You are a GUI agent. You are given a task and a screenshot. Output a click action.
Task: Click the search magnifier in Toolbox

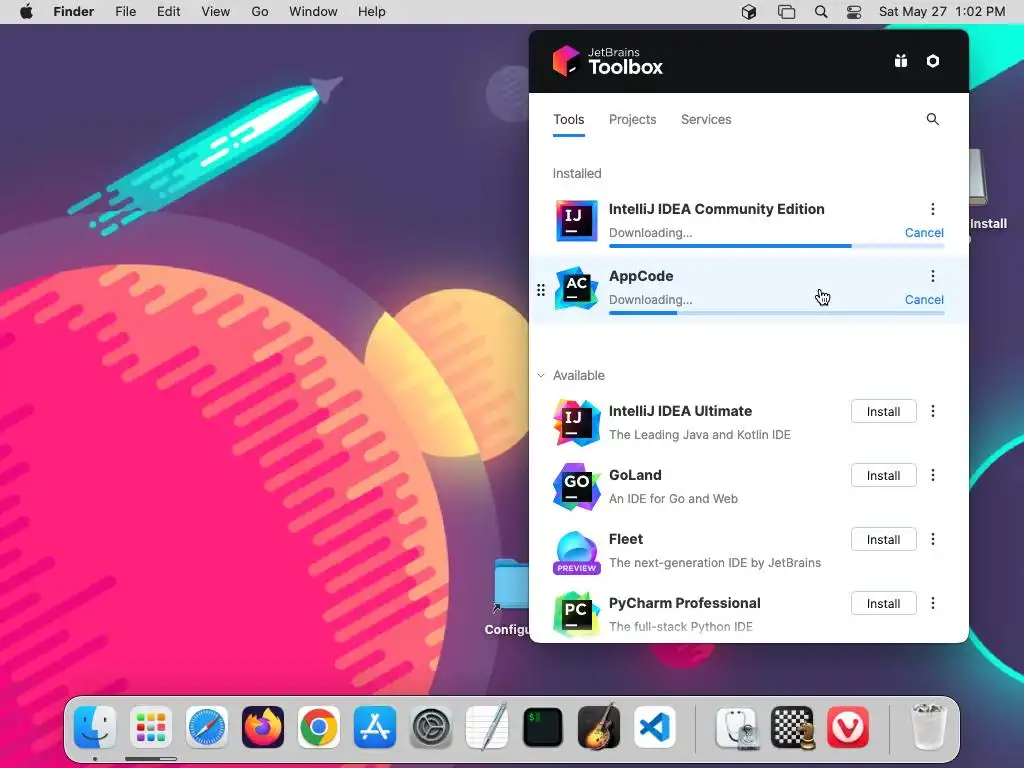pos(933,119)
